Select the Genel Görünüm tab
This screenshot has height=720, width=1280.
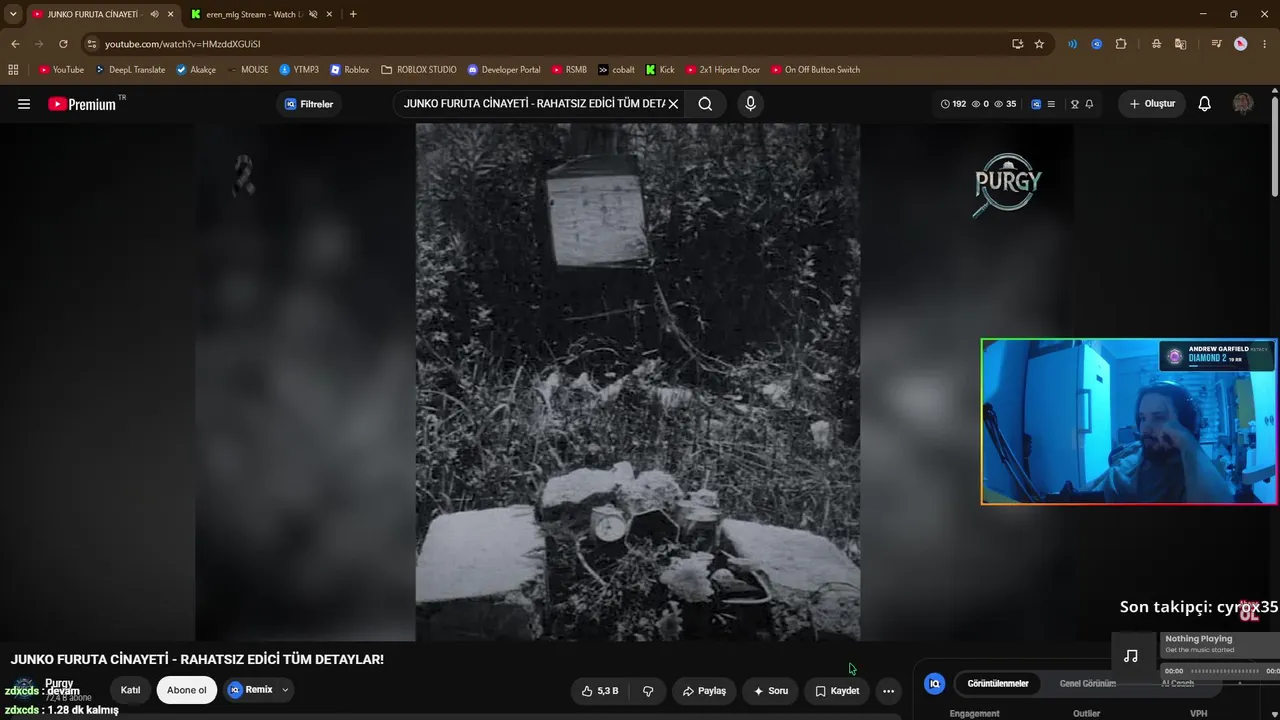click(1088, 684)
